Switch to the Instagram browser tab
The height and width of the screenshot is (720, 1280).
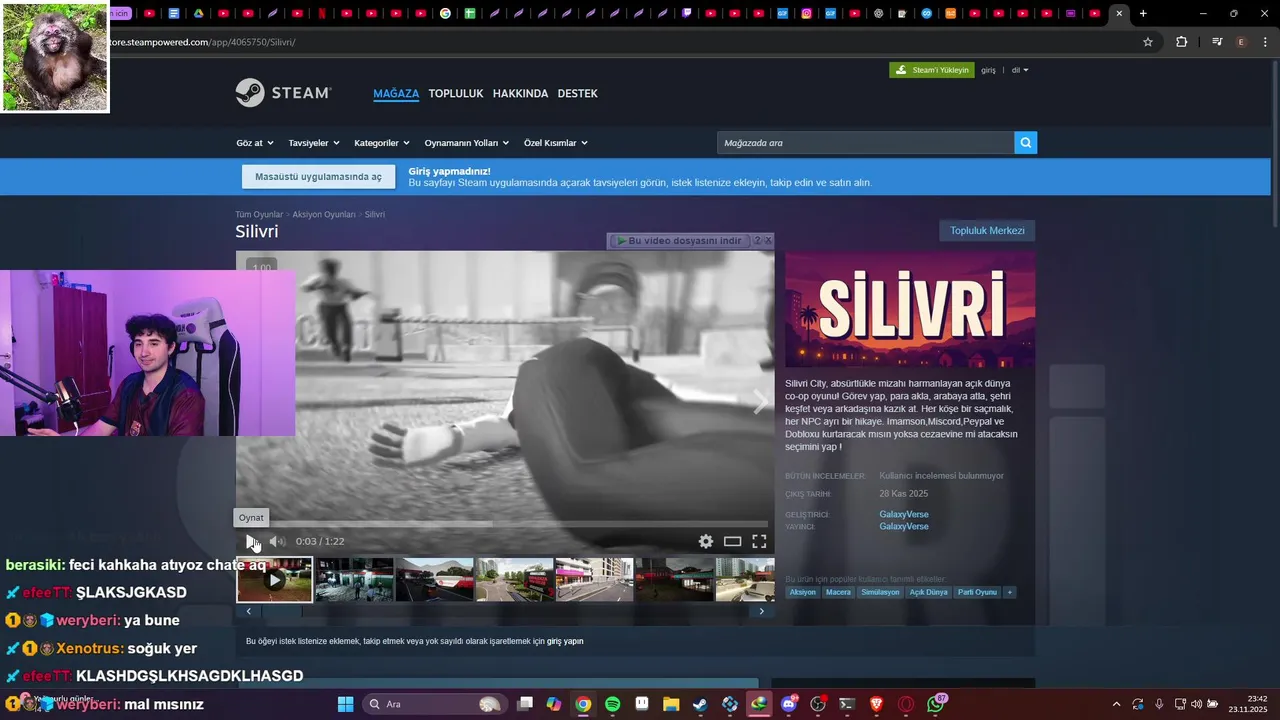tap(807, 13)
